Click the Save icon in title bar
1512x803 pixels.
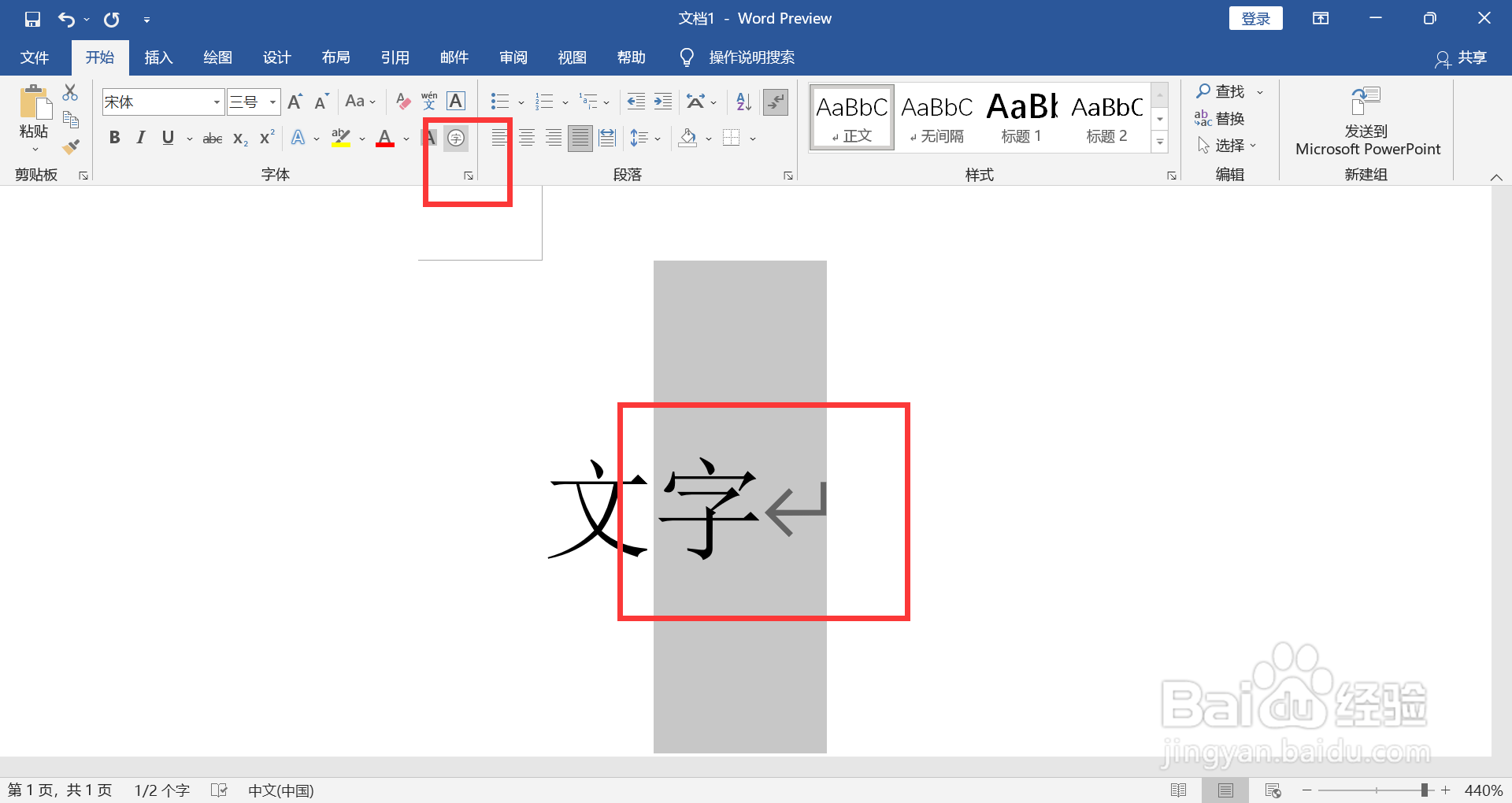(32, 19)
